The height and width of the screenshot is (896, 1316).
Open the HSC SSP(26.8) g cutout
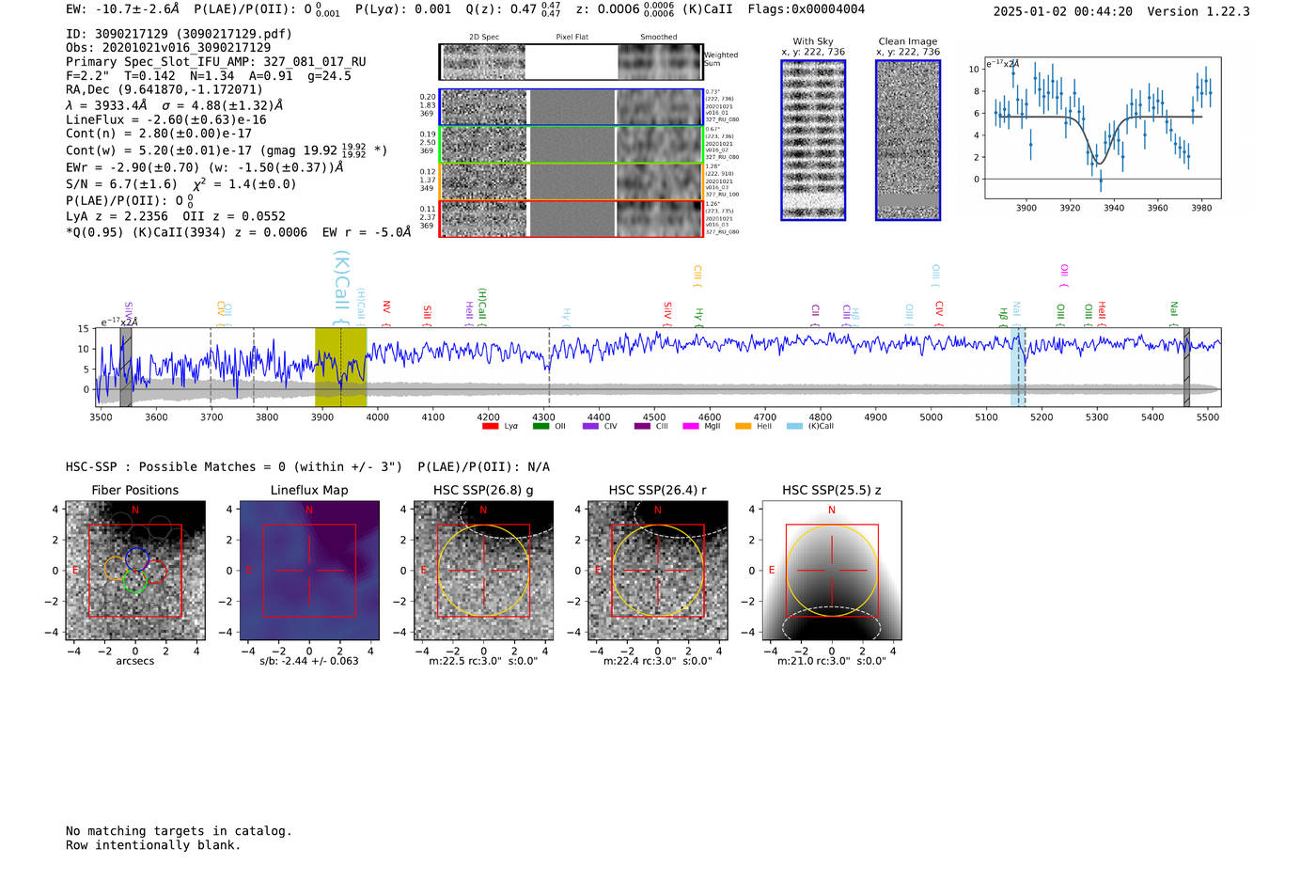[x=483, y=571]
